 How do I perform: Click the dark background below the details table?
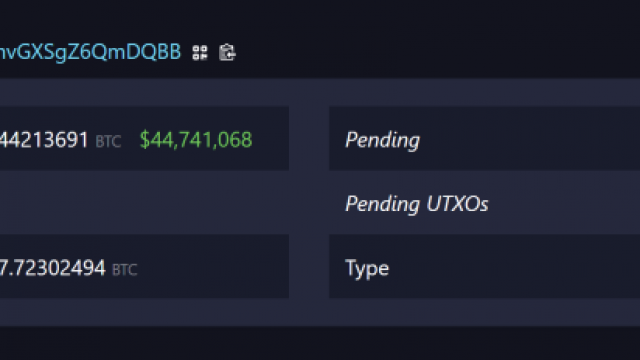coord(320,343)
